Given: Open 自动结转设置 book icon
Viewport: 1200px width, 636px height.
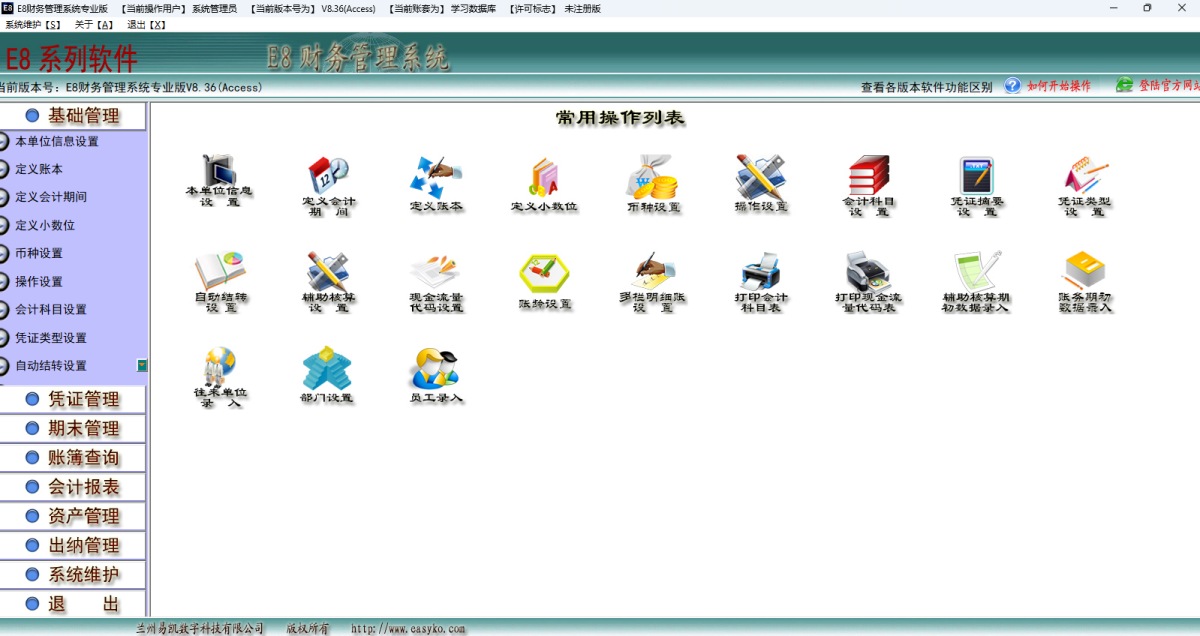Looking at the screenshot, I should [x=220, y=270].
